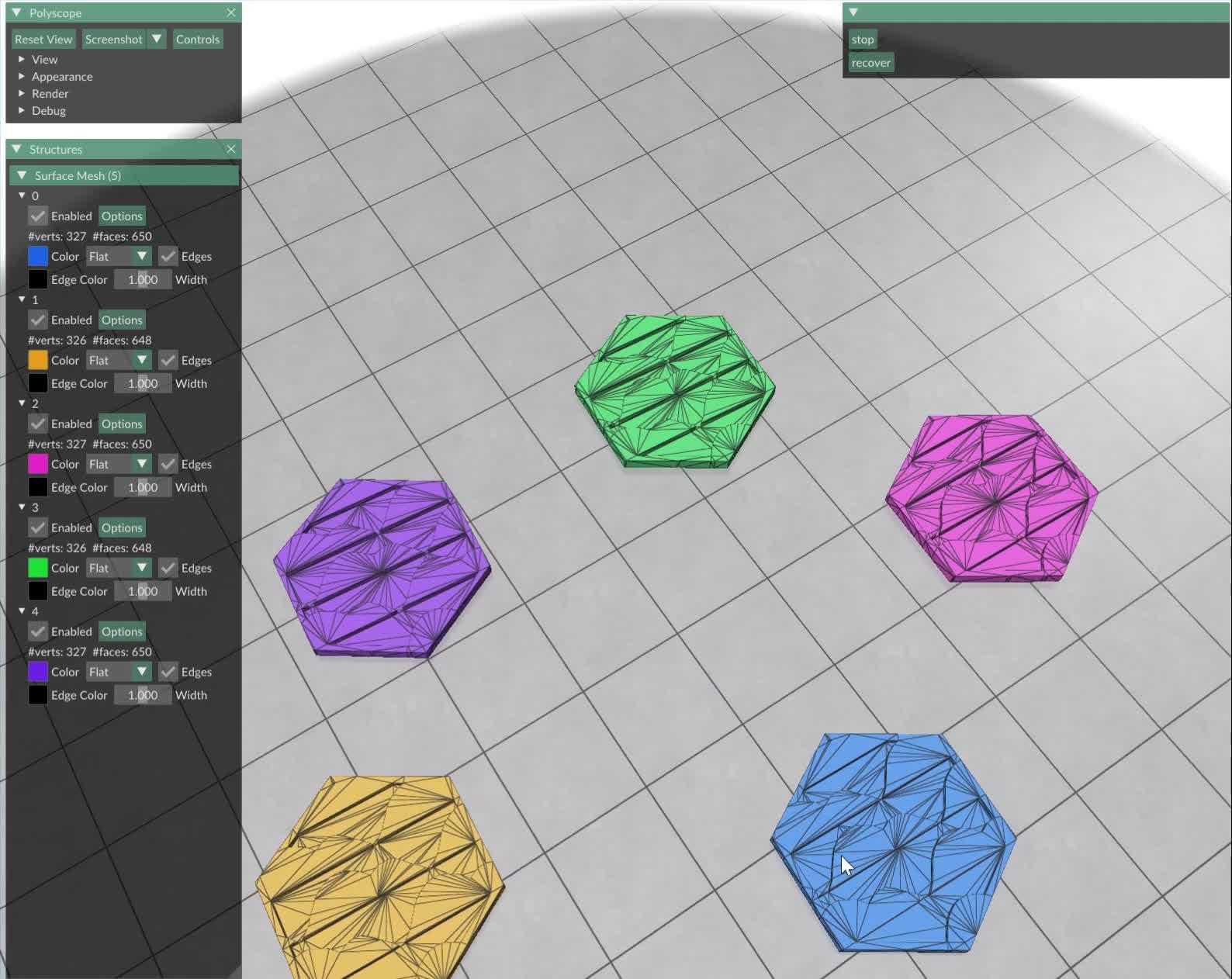Adjust the edge Width slider of mesh 4
1232x979 pixels.
click(x=143, y=695)
